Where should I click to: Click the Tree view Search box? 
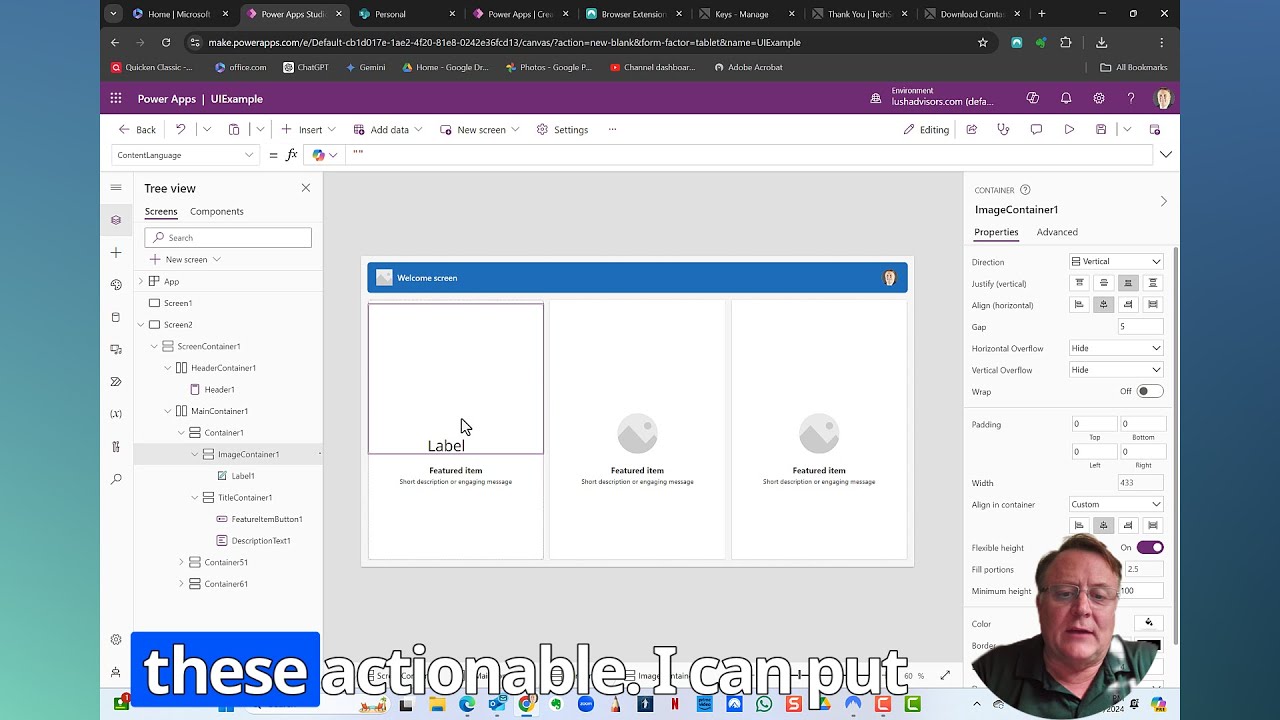(x=228, y=237)
